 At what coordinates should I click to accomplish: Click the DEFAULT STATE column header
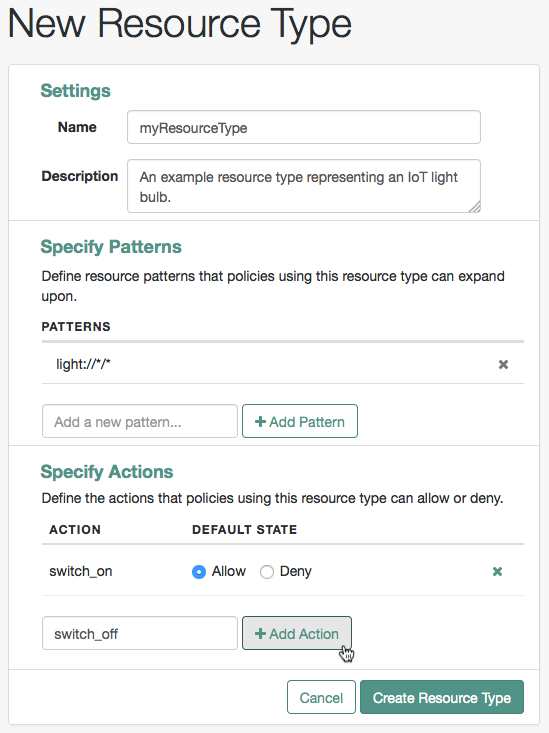245,529
